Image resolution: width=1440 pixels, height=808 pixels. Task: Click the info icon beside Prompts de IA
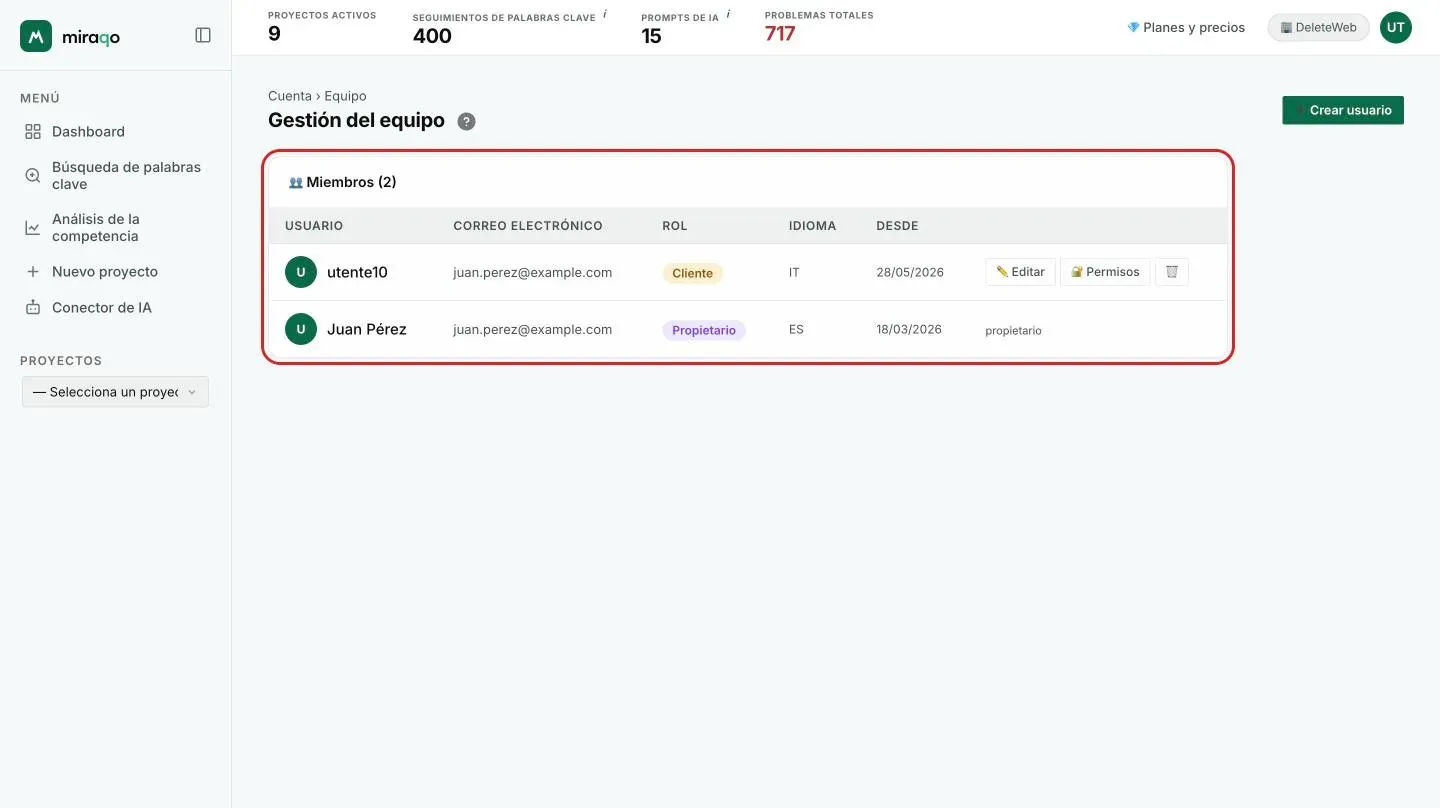[x=728, y=14]
